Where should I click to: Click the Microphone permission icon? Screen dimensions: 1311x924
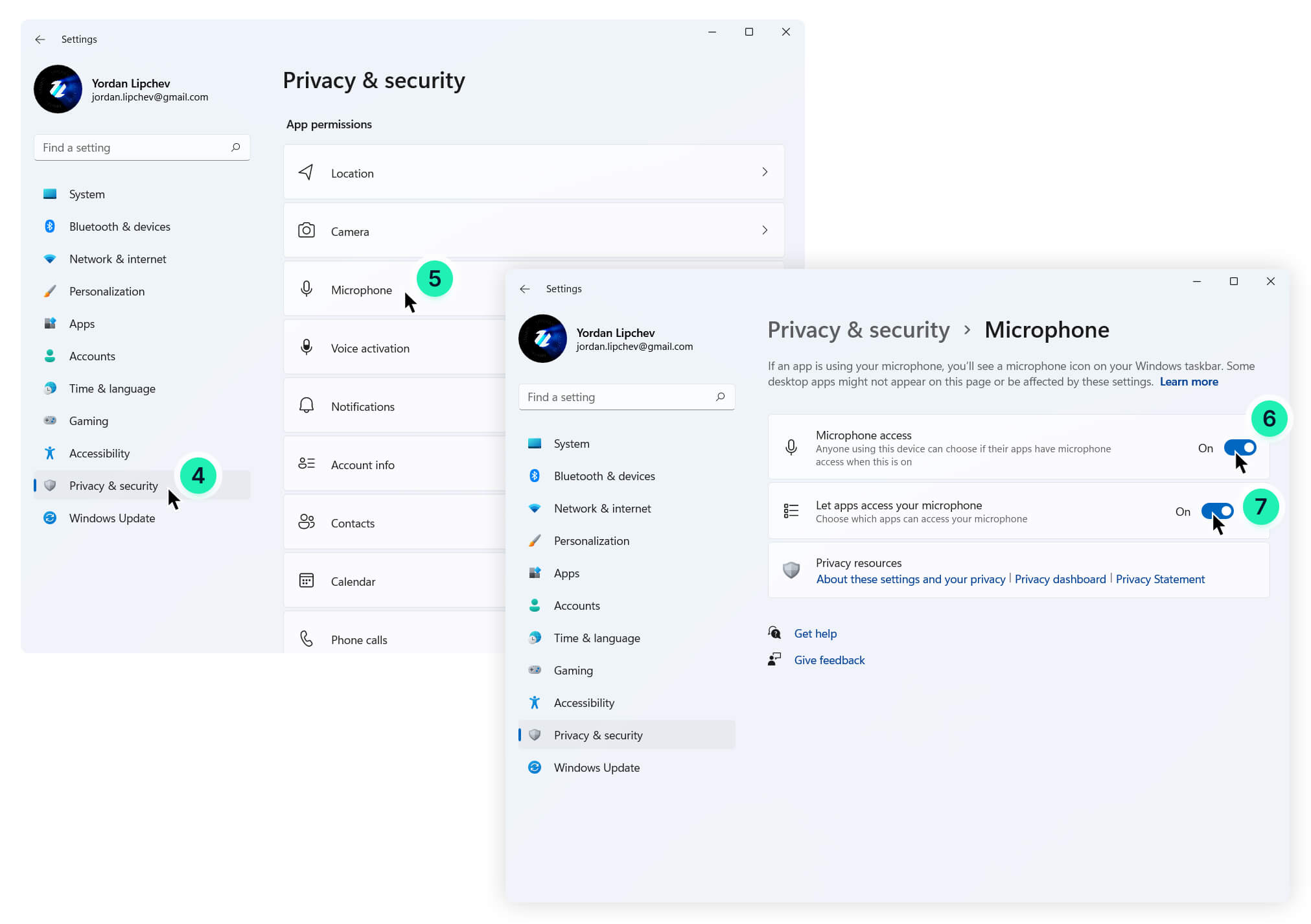(305, 289)
